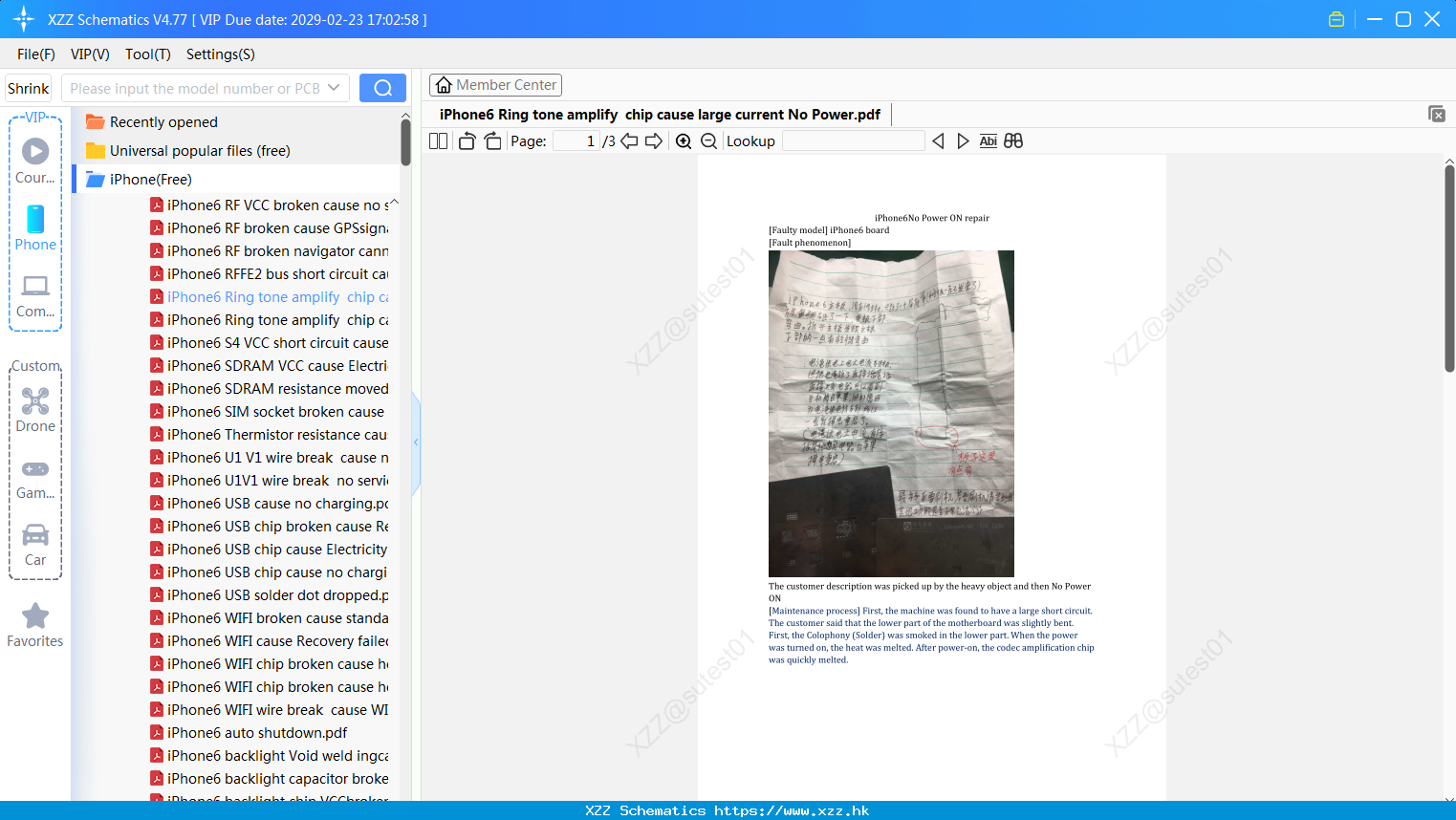Open iPhone6 SDRAM resistance moved file

click(x=270, y=389)
